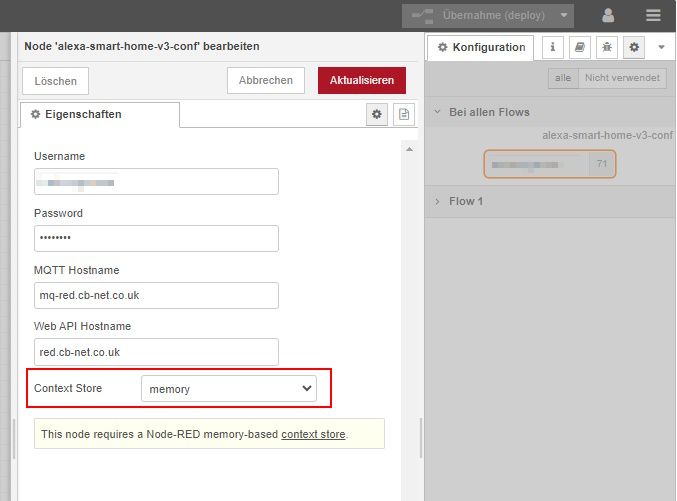Select the 'alle' filter button

point(563,78)
